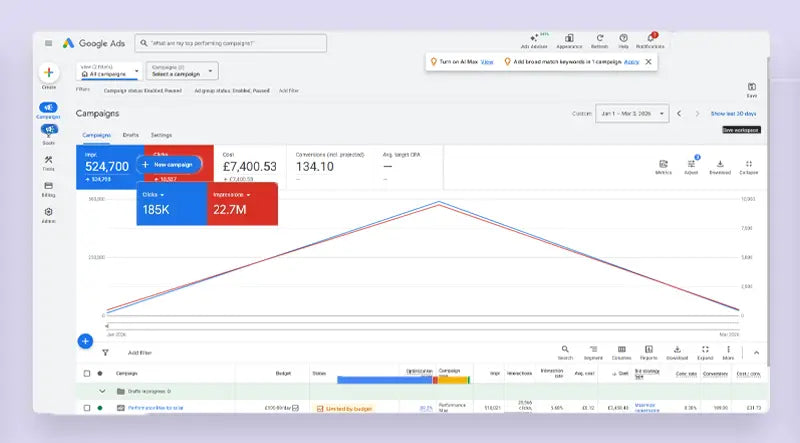Screen dimensions: 800x443
Task: Click Apply for broad match keywords
Action: 632,62
